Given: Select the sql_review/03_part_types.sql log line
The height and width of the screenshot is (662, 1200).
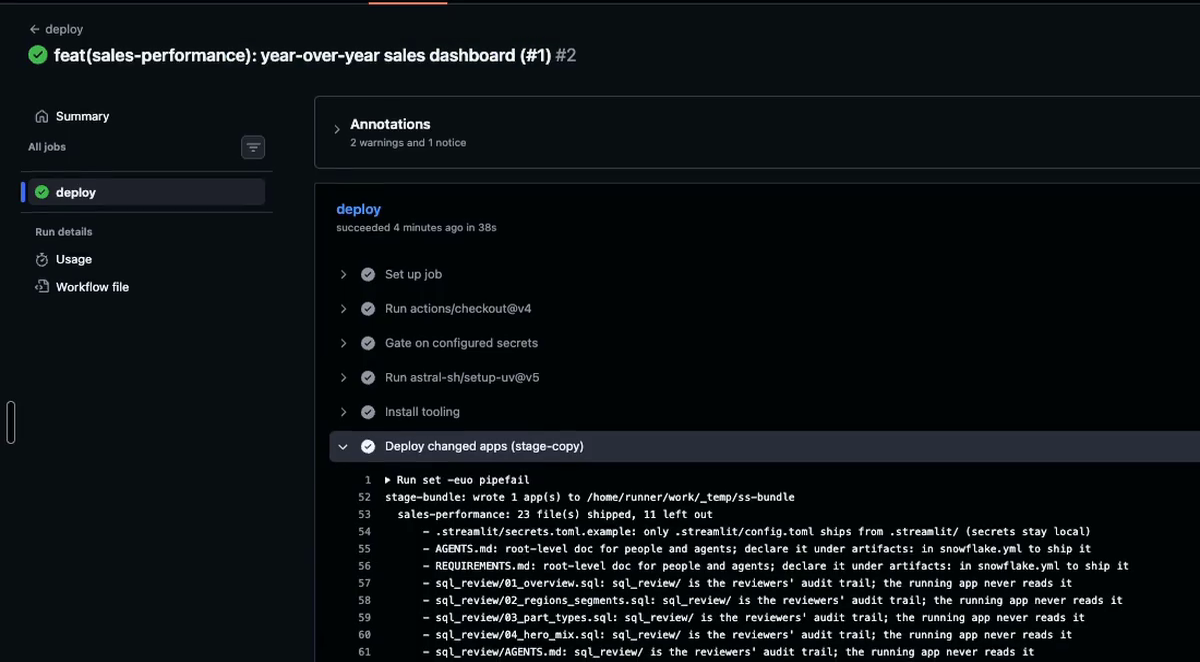Looking at the screenshot, I should point(754,617).
